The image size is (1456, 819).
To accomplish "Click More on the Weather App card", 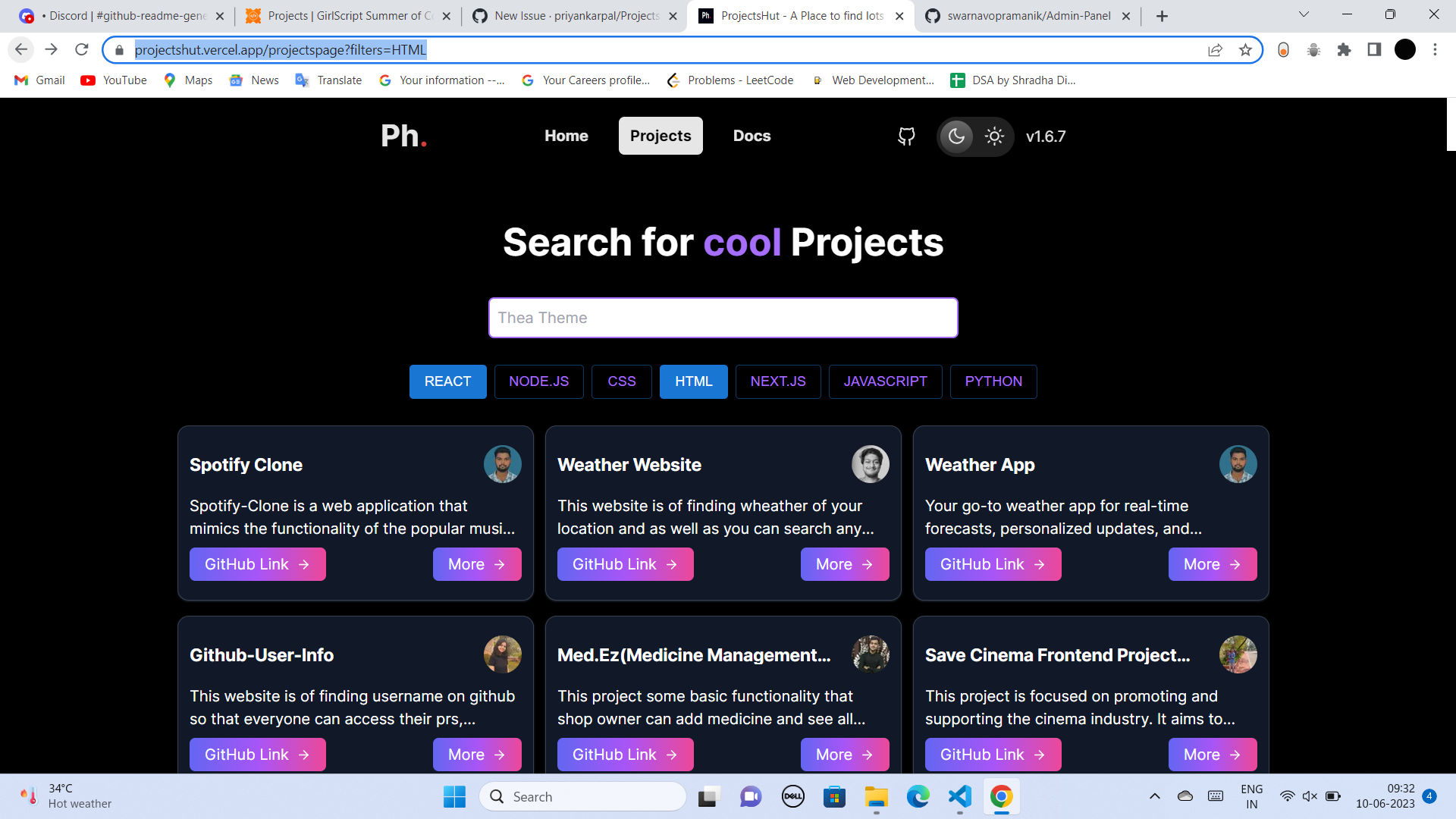I will tap(1212, 563).
